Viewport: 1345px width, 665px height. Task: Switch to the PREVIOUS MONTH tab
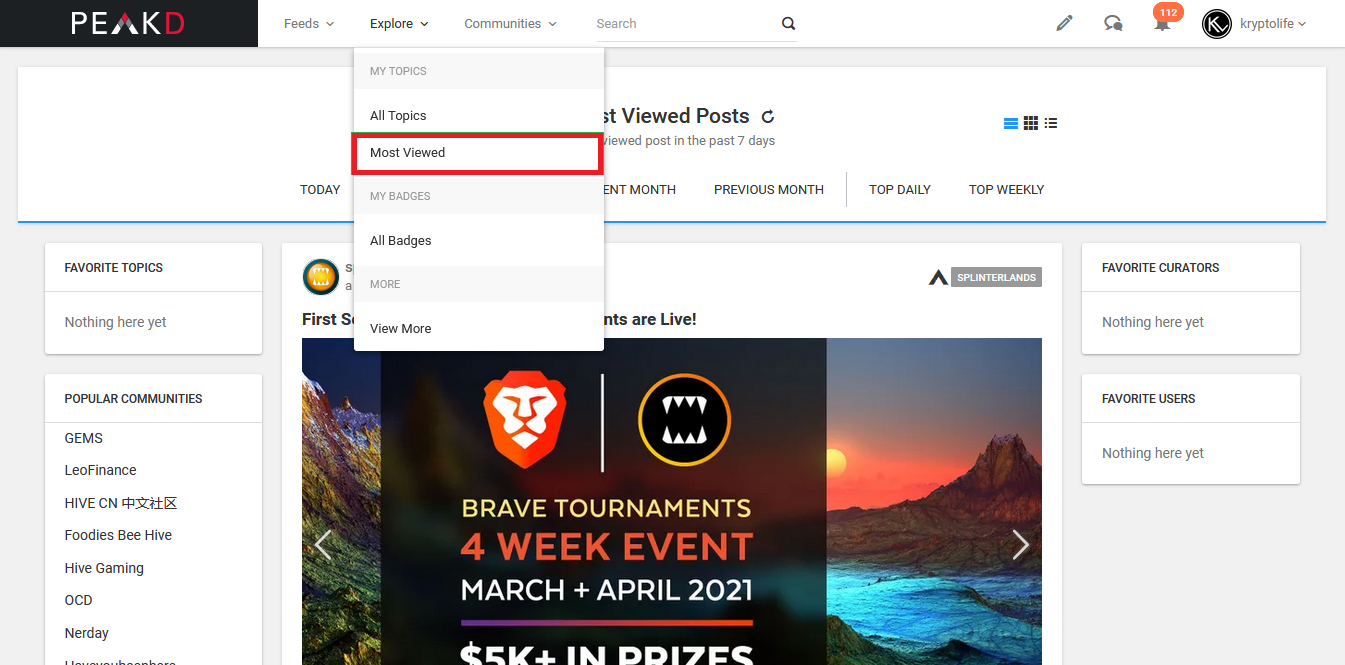pos(769,189)
